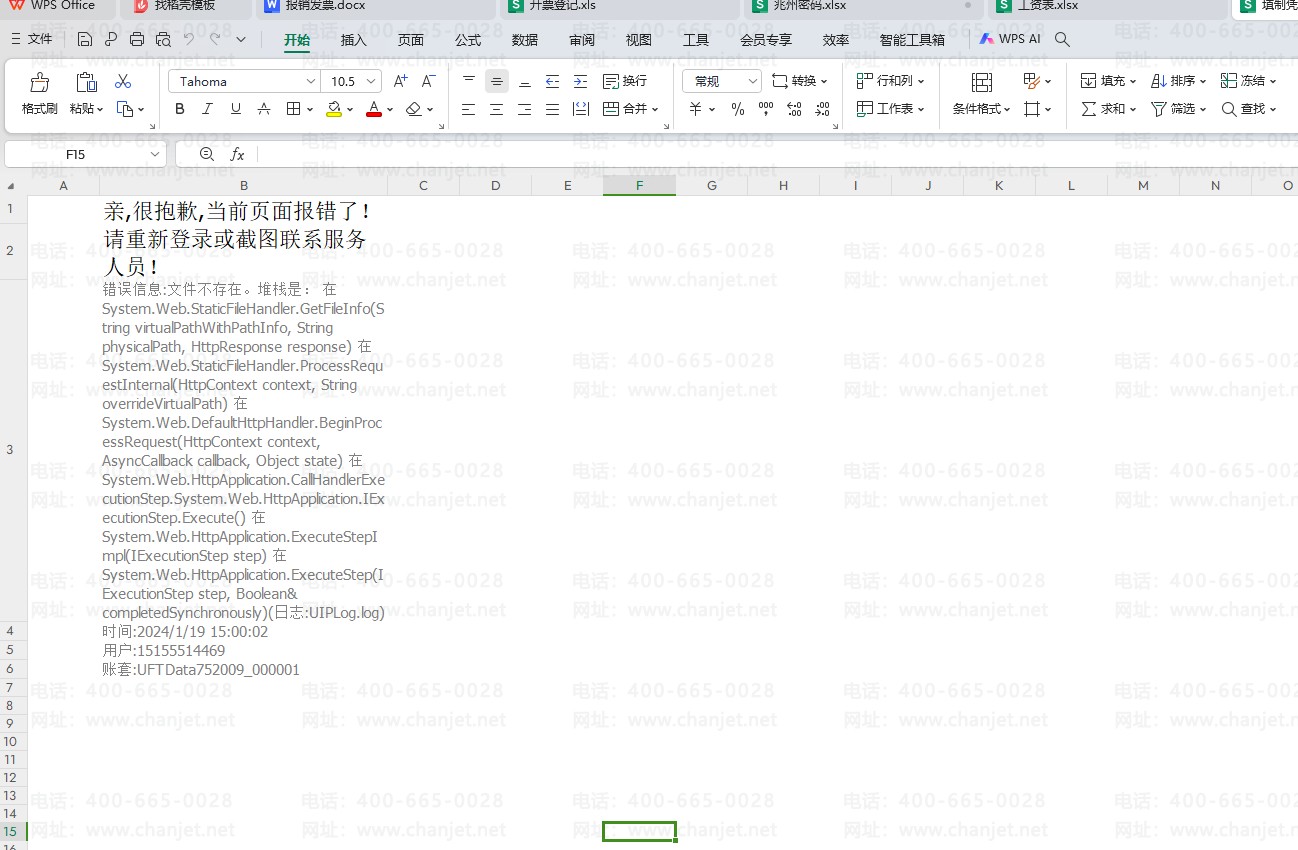Click the Conditional Format (条件格式) icon

982,82
